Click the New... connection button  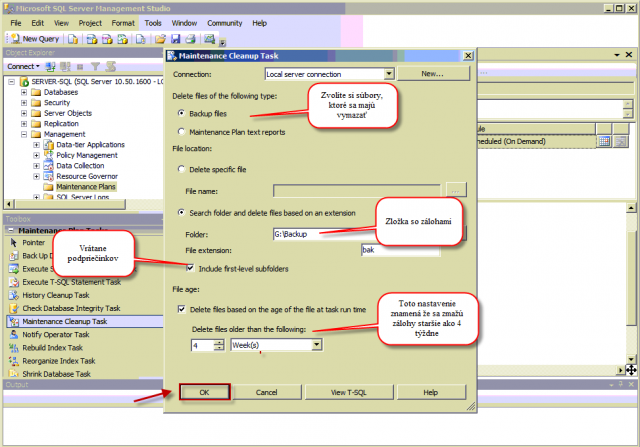(x=433, y=74)
